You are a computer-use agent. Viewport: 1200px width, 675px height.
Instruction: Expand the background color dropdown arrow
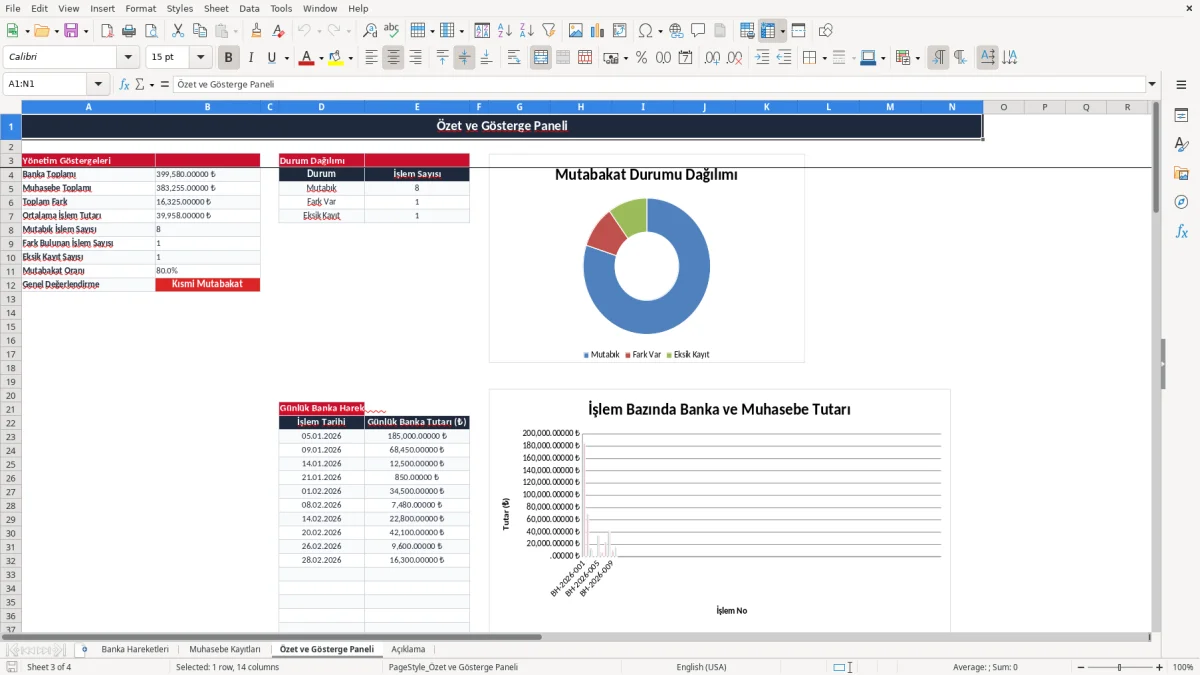350,58
